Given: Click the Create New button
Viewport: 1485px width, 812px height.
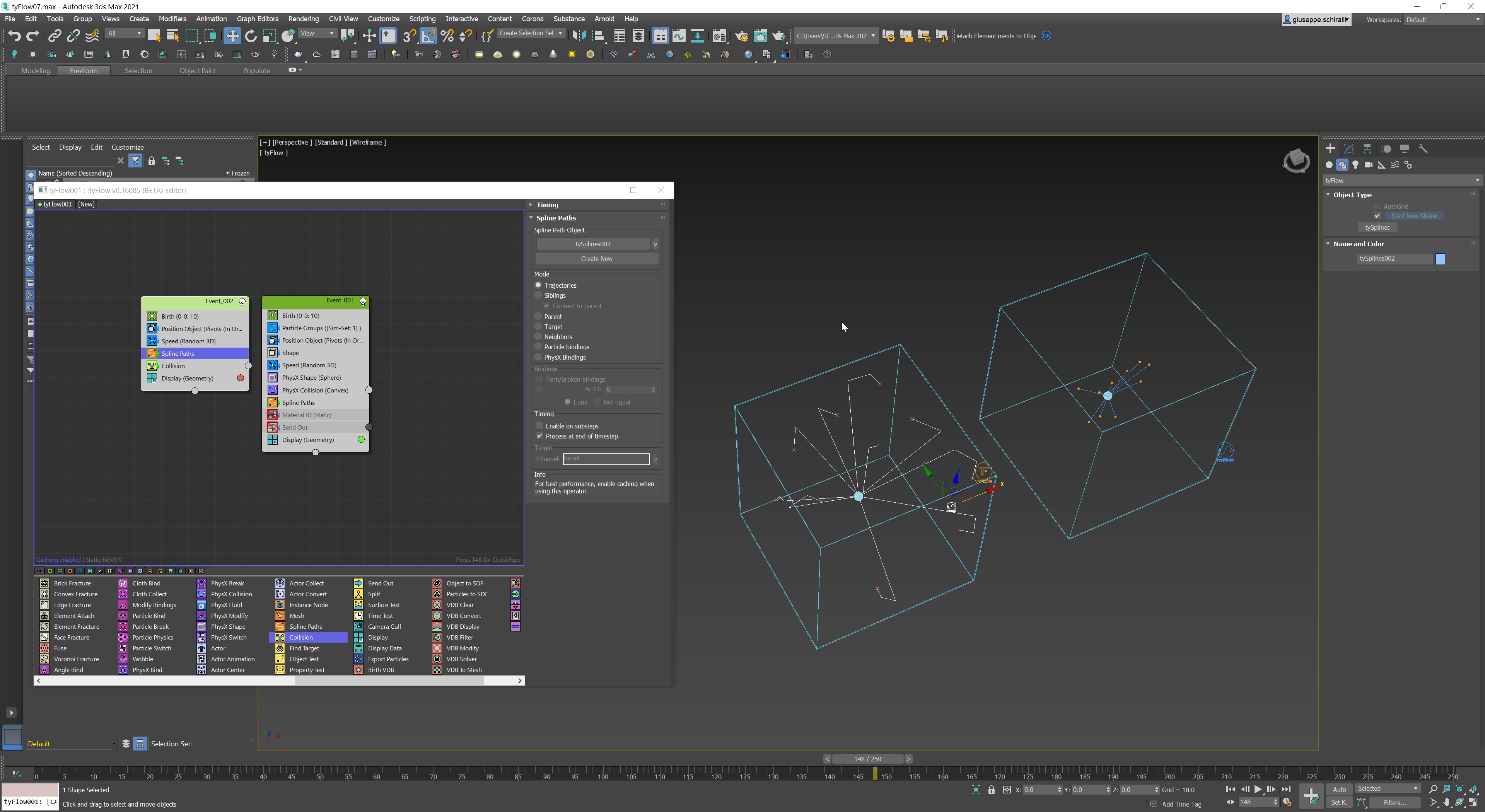Looking at the screenshot, I should pyautogui.click(x=596, y=259).
